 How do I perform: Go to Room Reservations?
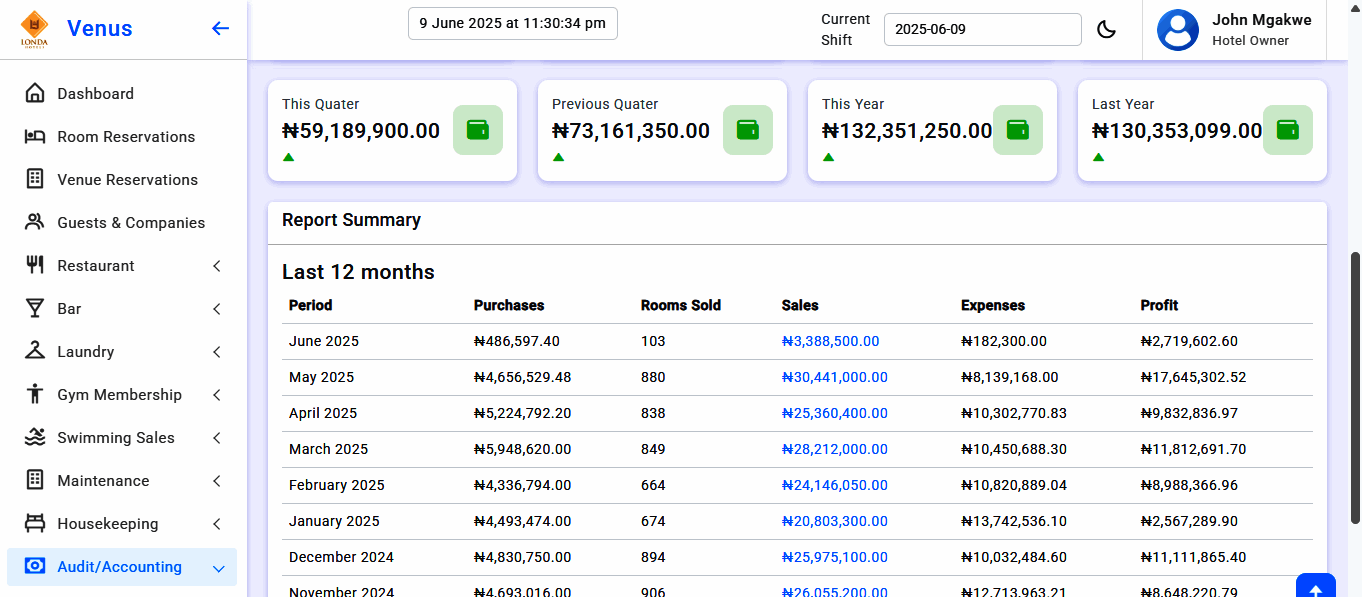pos(126,137)
